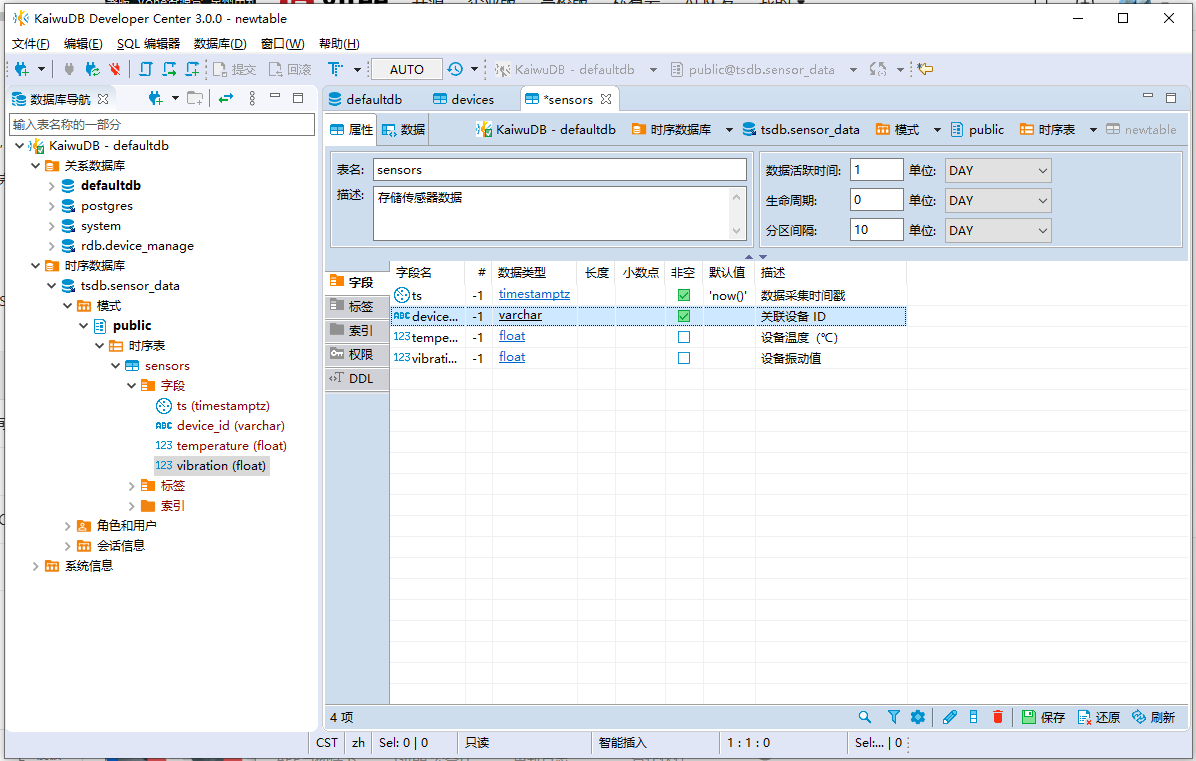
Task: Toggle the not-null checkbox for ts field
Action: (x=684, y=295)
